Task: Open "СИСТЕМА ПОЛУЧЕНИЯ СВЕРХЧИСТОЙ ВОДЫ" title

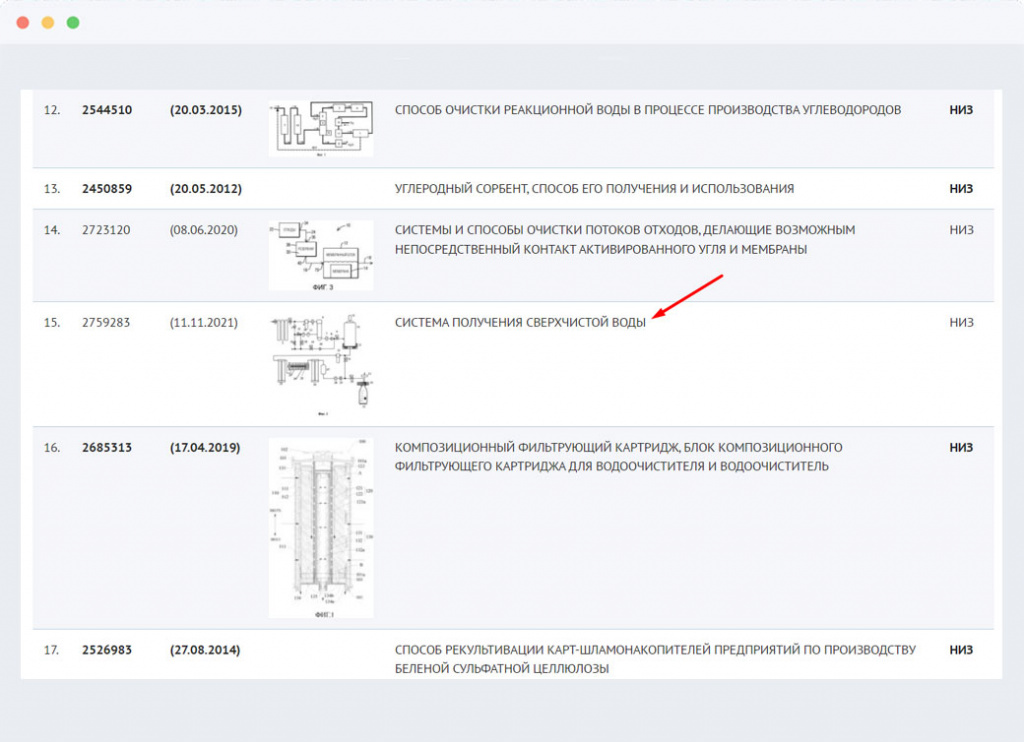Action: pos(520,323)
